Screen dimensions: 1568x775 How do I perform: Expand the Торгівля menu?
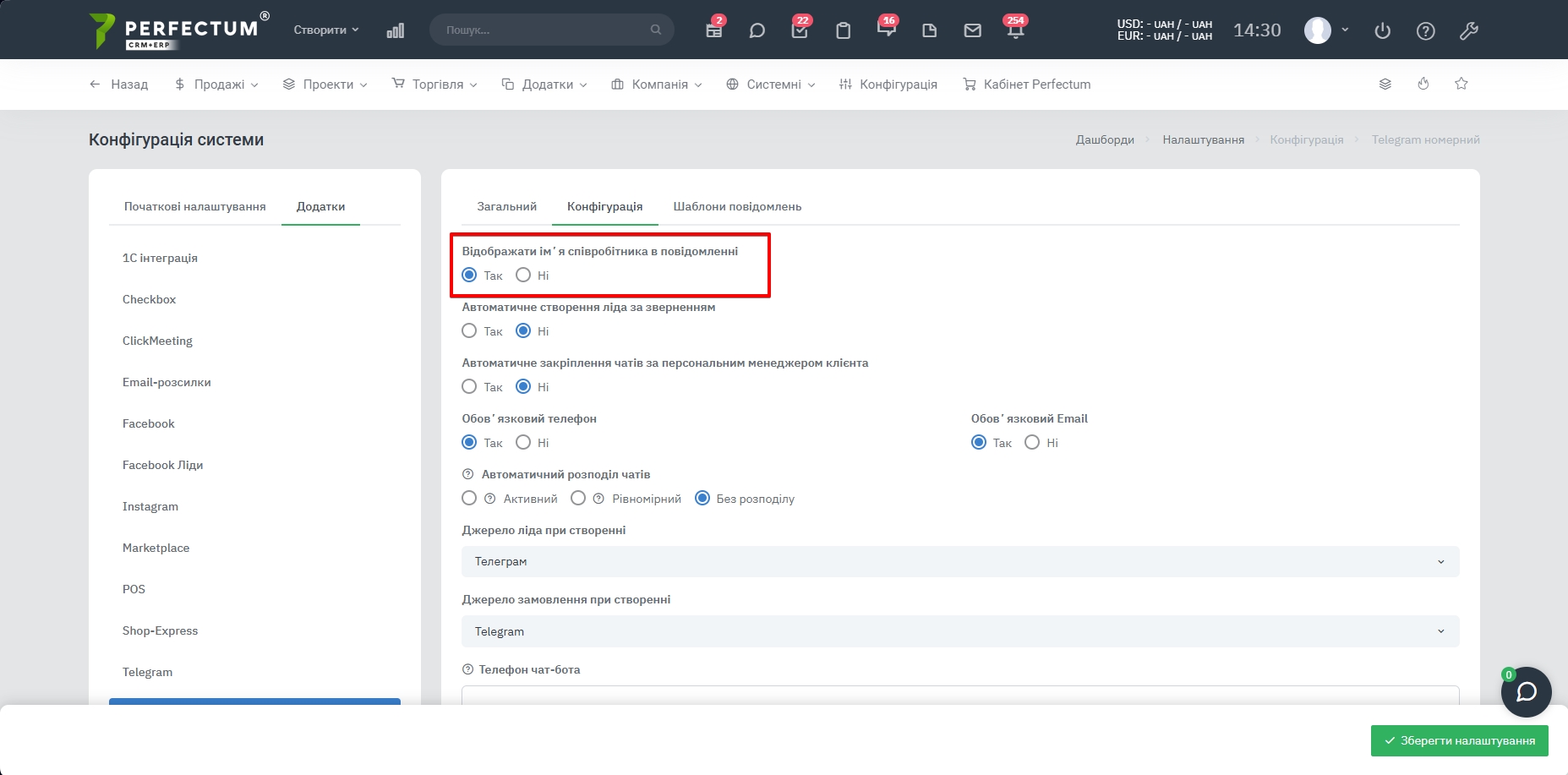tap(434, 84)
